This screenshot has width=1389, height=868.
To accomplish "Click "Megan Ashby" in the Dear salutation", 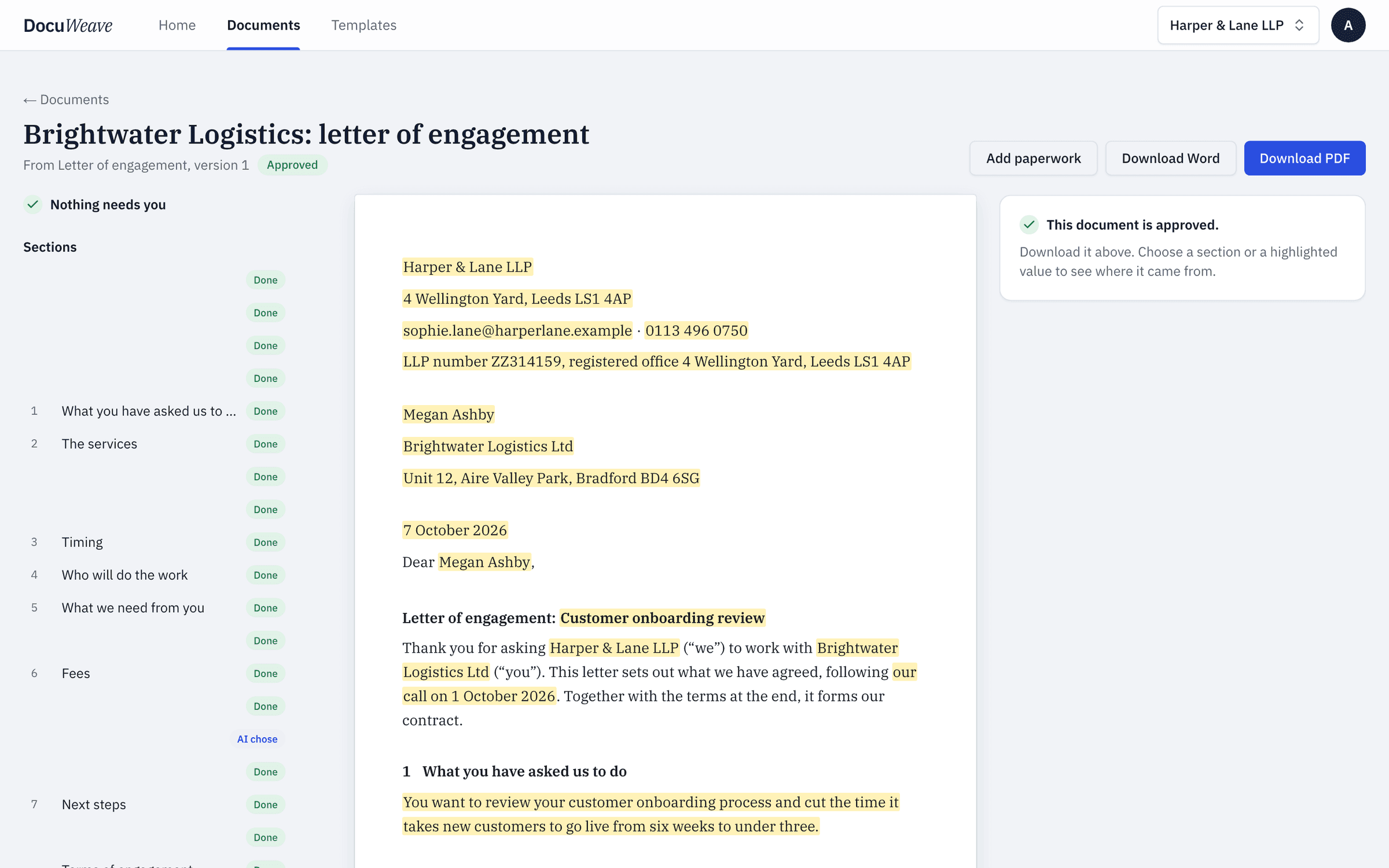I will [484, 562].
